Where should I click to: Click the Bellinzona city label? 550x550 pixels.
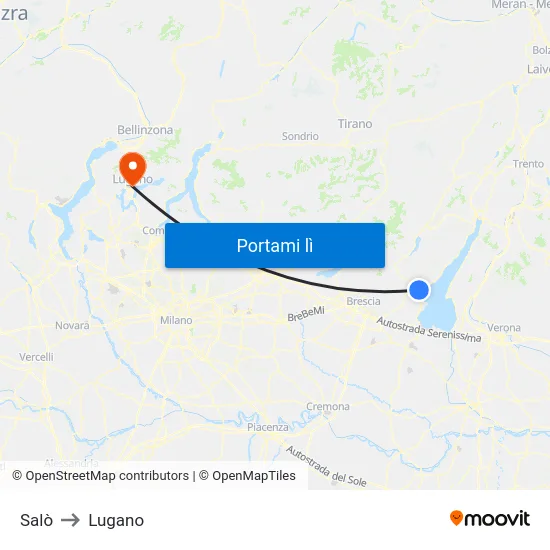[x=145, y=130]
